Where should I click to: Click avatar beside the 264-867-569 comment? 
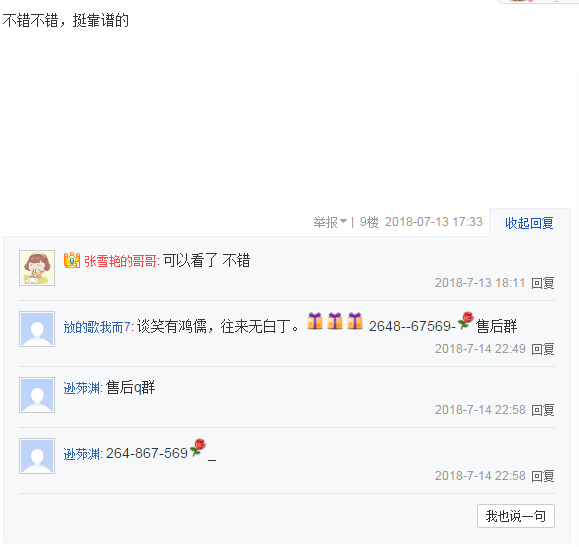(x=37, y=456)
